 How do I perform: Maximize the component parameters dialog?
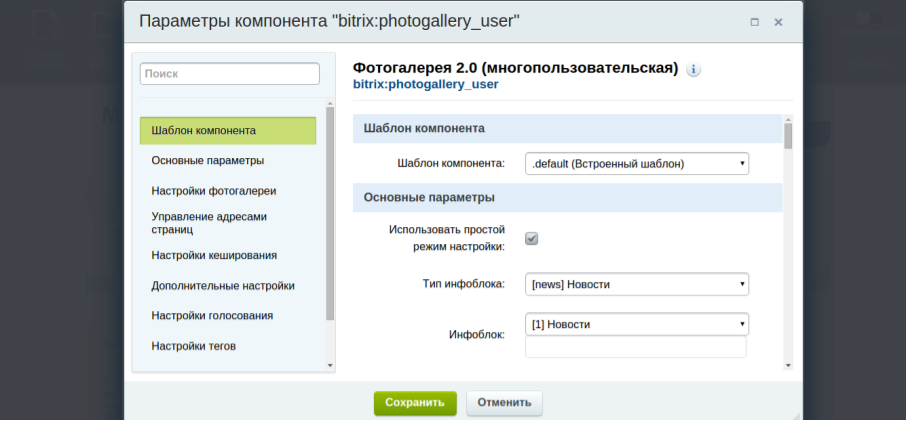point(754,23)
